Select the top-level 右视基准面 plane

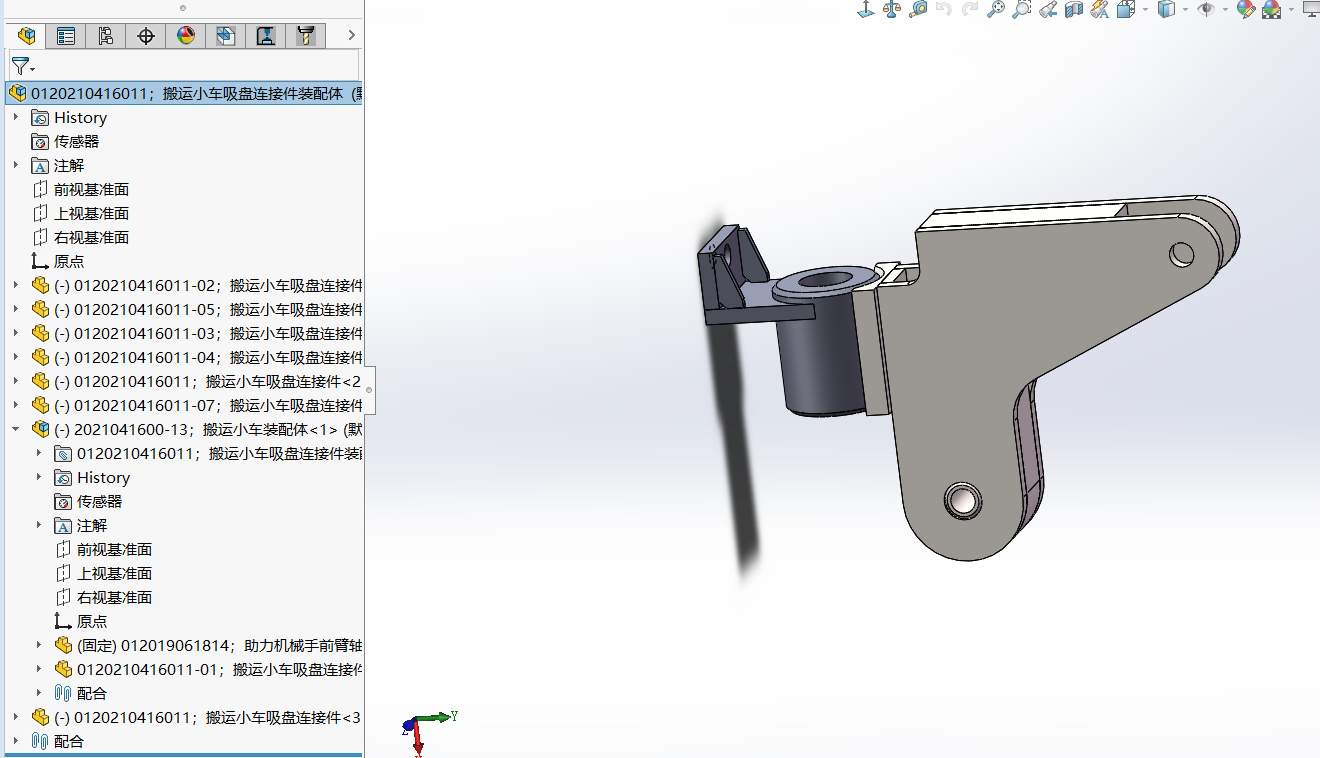coord(80,237)
